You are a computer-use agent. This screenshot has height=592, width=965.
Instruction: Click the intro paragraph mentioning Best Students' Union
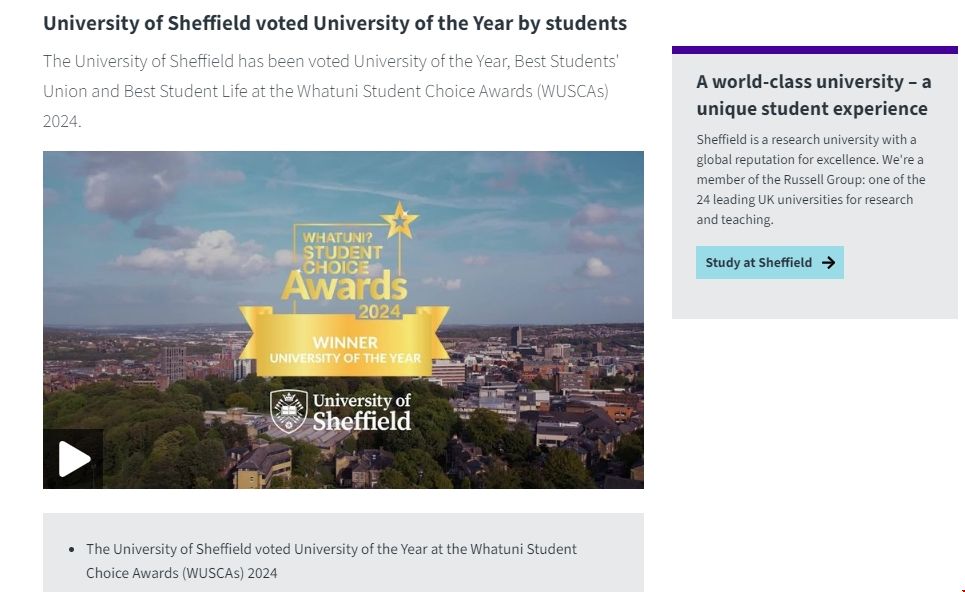click(330, 91)
